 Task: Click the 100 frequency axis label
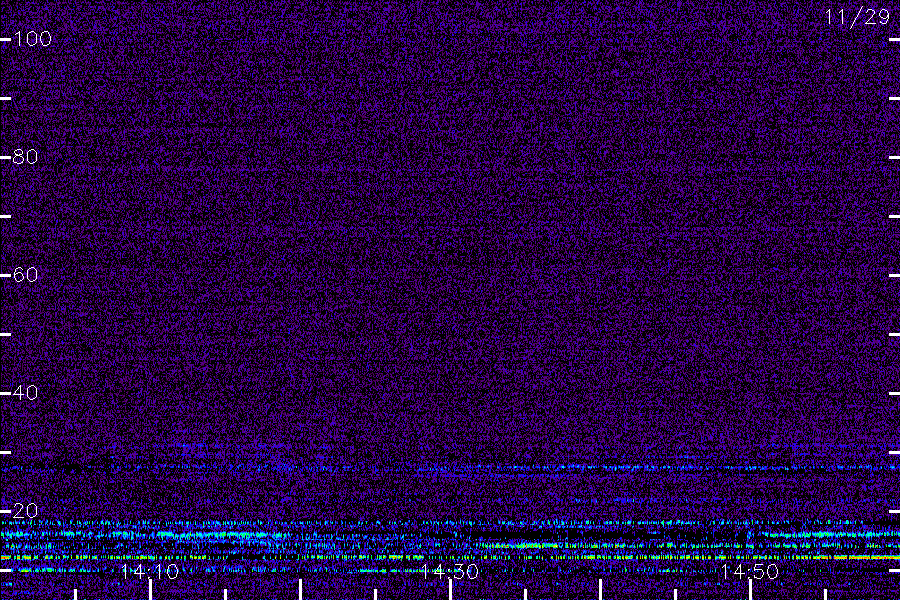click(33, 39)
